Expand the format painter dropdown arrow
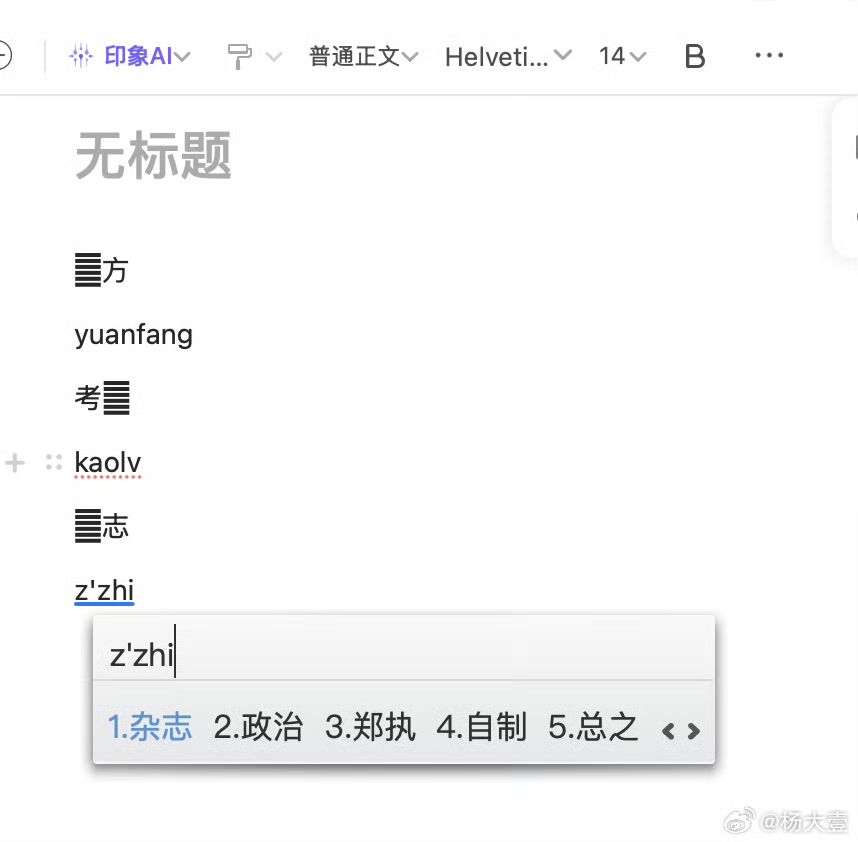 (274, 56)
